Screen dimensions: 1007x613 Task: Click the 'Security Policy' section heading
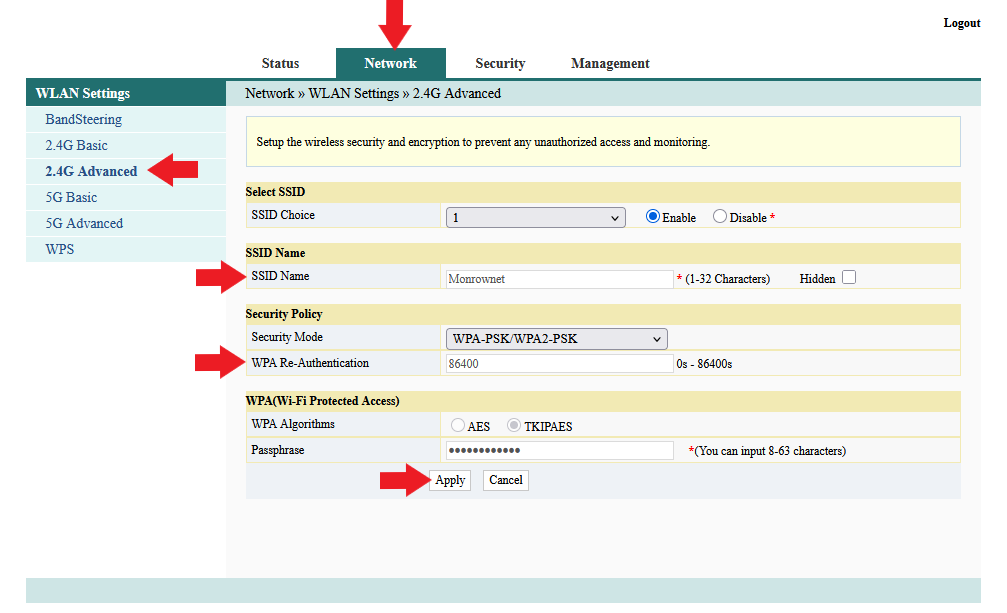284,314
